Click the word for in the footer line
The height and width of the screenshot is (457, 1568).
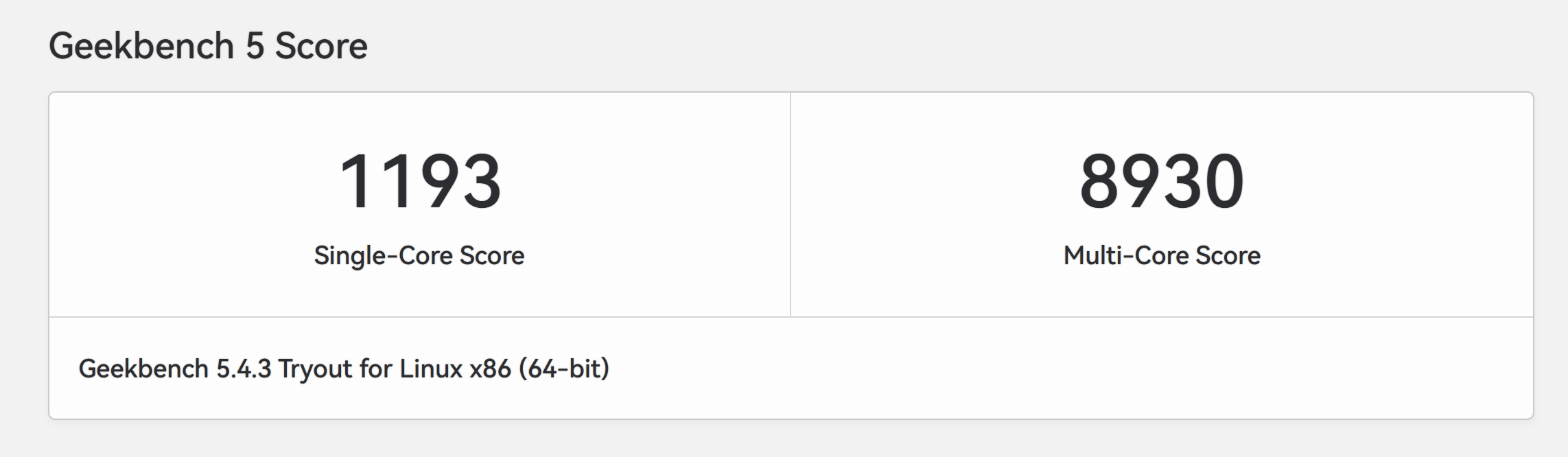[x=376, y=369]
